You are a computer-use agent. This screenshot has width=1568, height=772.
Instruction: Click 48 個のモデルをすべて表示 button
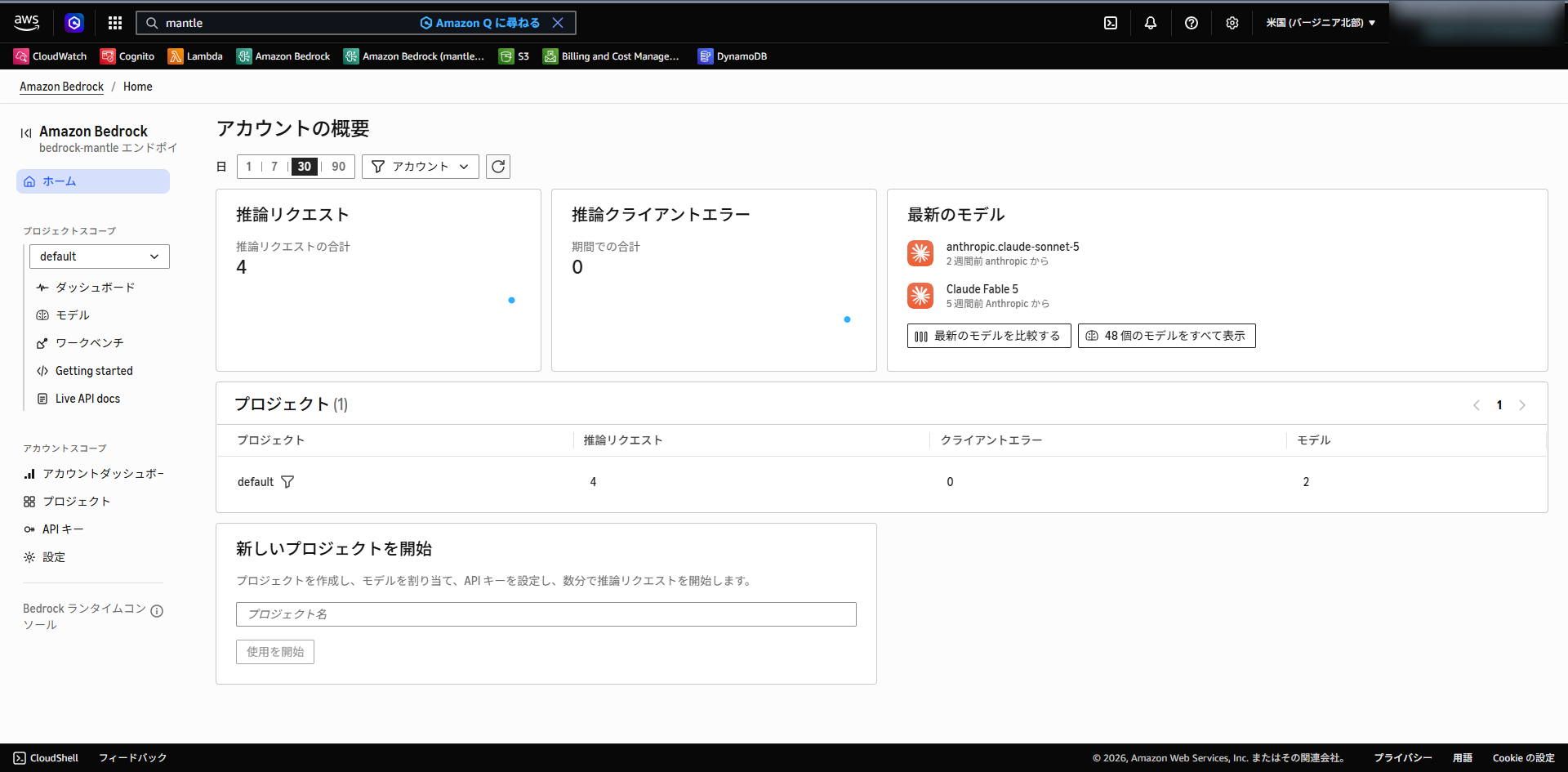[x=1167, y=336]
